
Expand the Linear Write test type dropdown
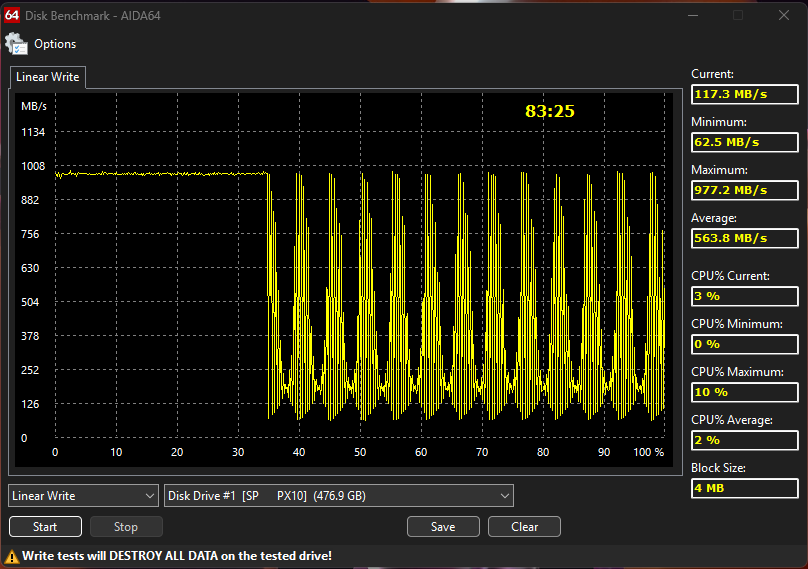coord(83,496)
